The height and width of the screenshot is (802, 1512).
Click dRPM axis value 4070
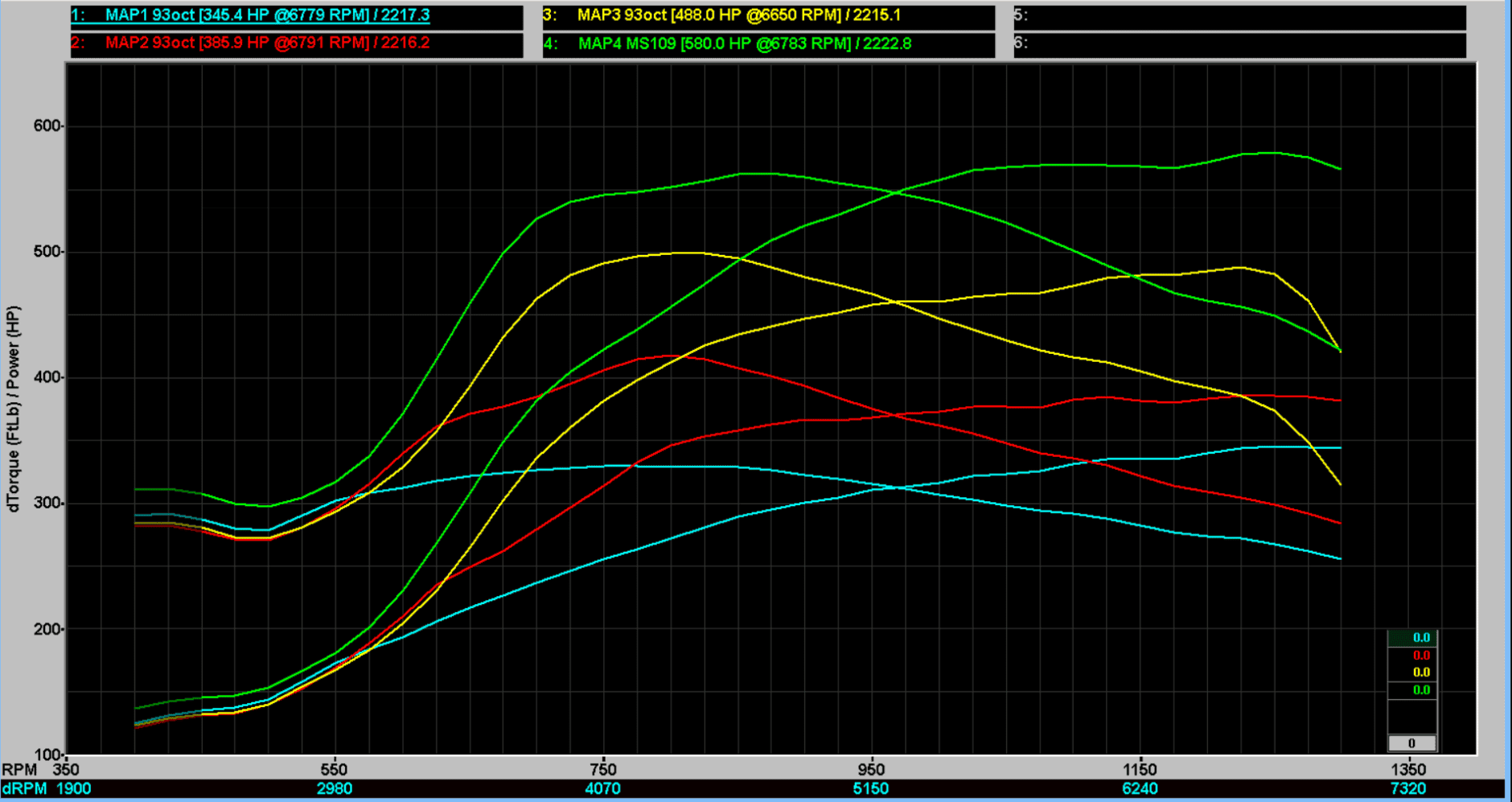click(602, 789)
